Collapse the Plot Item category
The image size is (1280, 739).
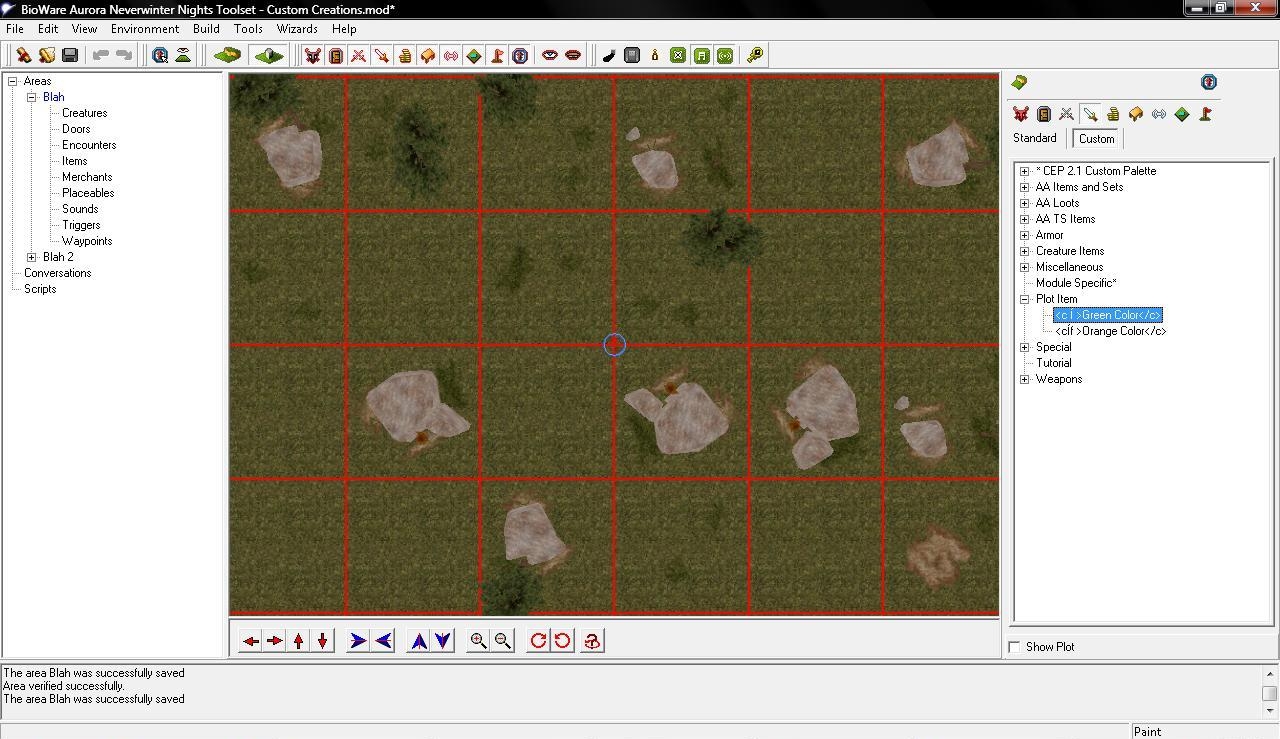coord(1024,299)
